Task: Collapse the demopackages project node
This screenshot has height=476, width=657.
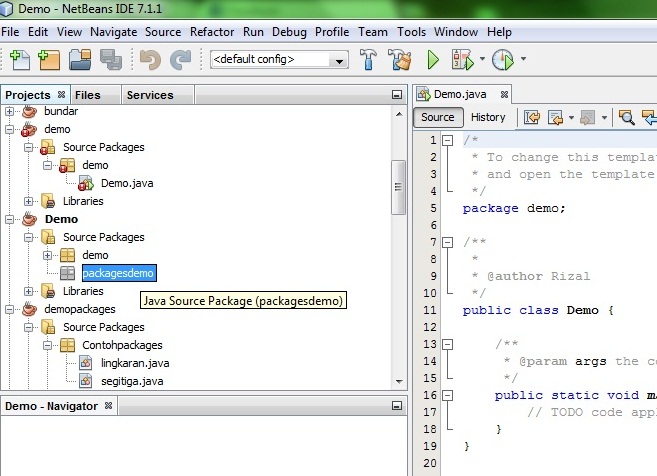Action: (x=9, y=310)
